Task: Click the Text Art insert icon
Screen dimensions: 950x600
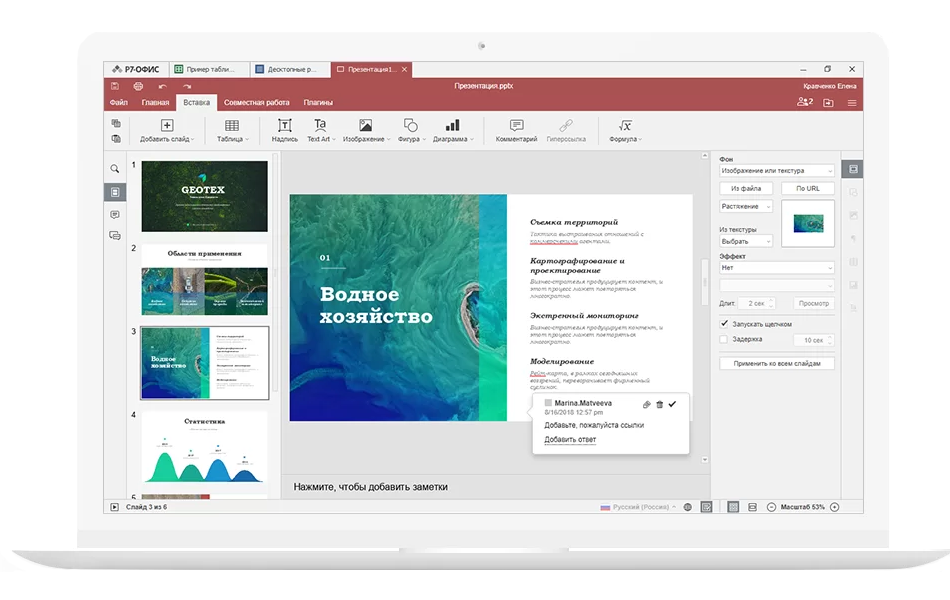Action: click(x=320, y=125)
